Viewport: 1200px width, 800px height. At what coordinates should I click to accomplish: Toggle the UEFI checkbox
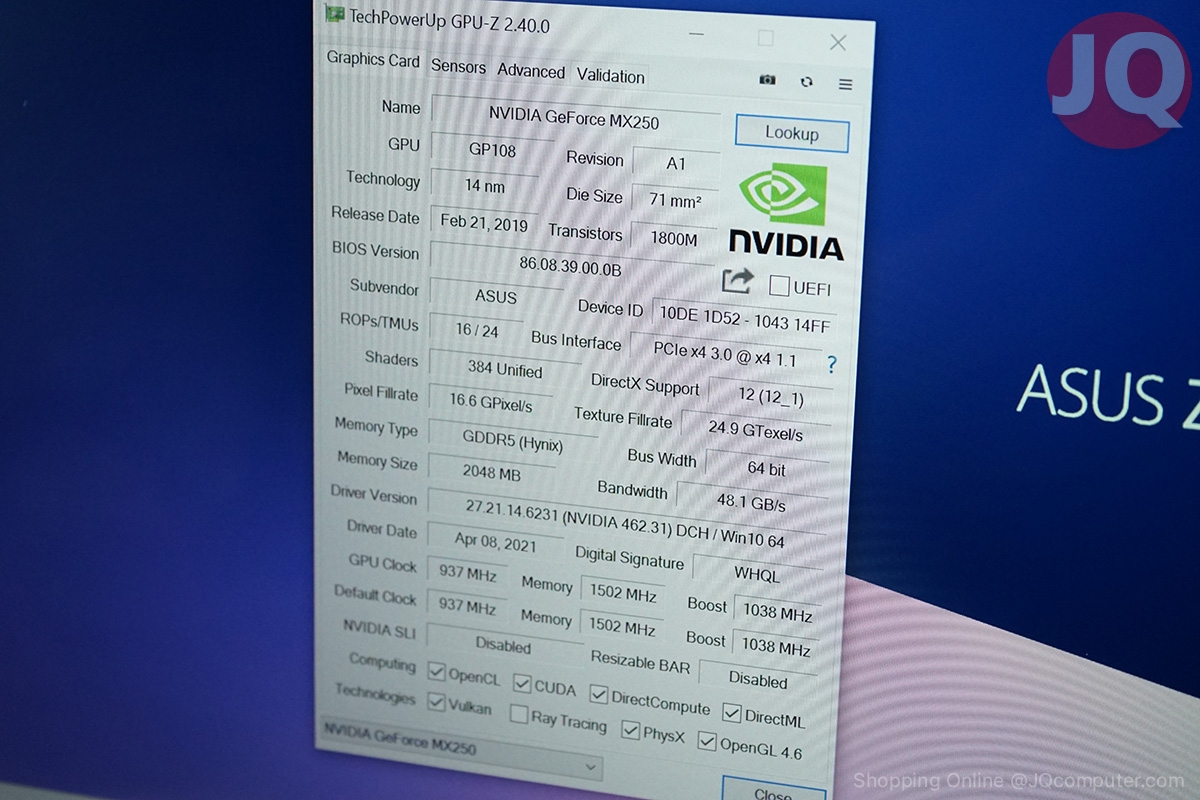[x=779, y=286]
